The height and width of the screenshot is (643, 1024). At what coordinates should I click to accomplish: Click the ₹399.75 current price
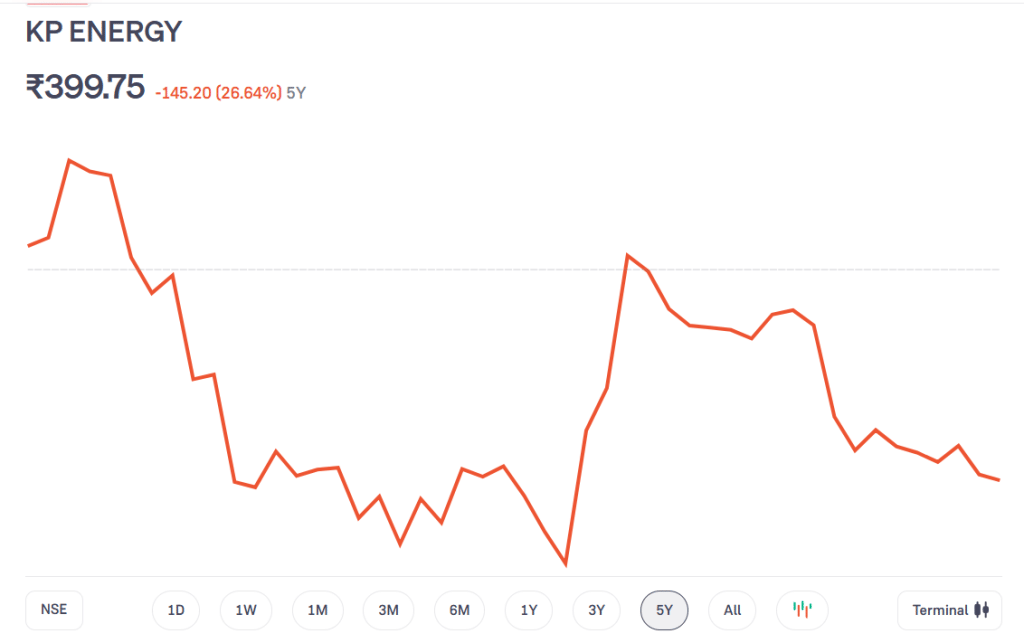tap(86, 88)
